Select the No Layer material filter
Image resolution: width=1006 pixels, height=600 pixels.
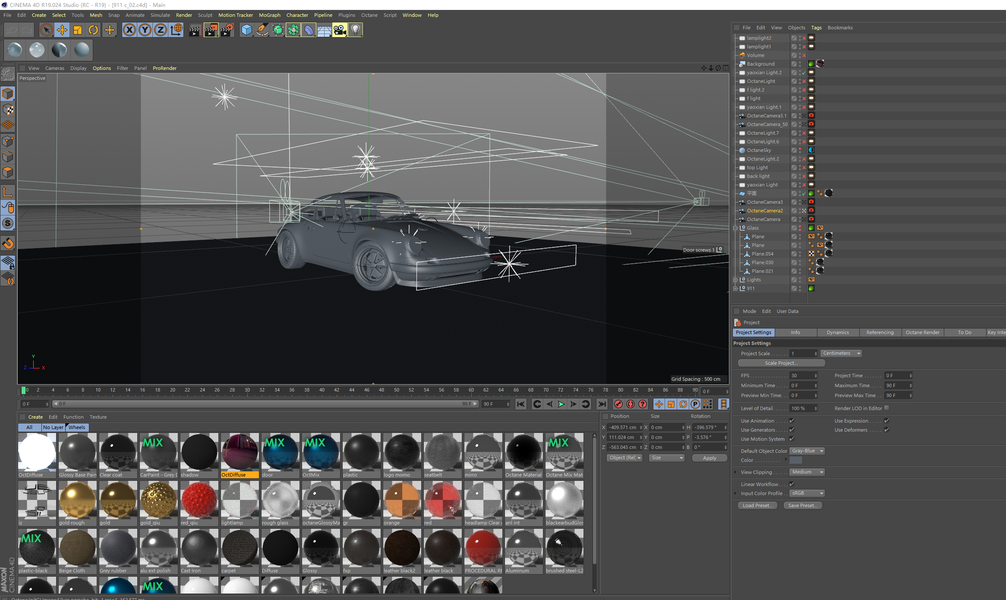click(x=53, y=427)
